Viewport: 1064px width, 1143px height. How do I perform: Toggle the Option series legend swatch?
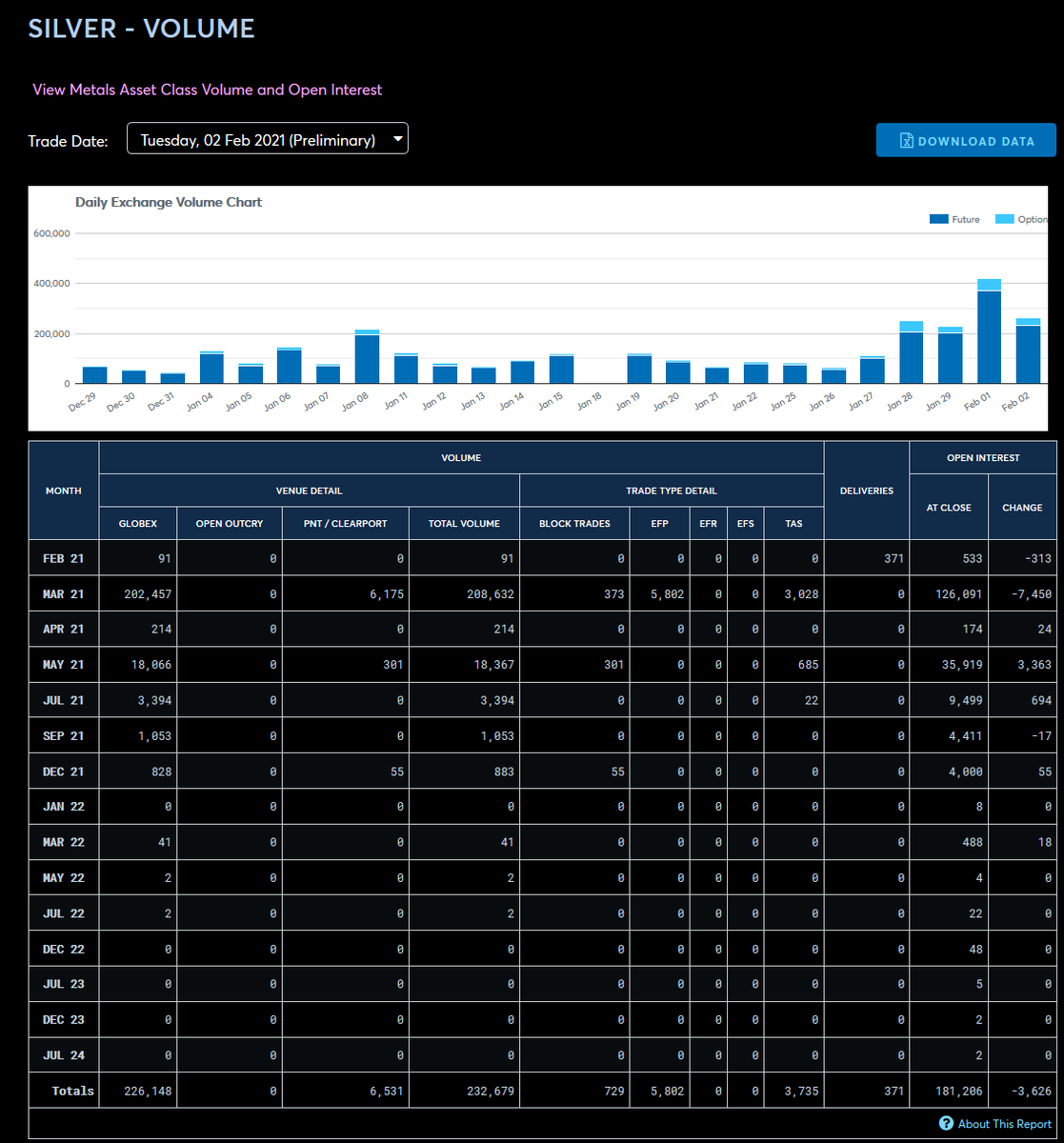coord(1004,219)
